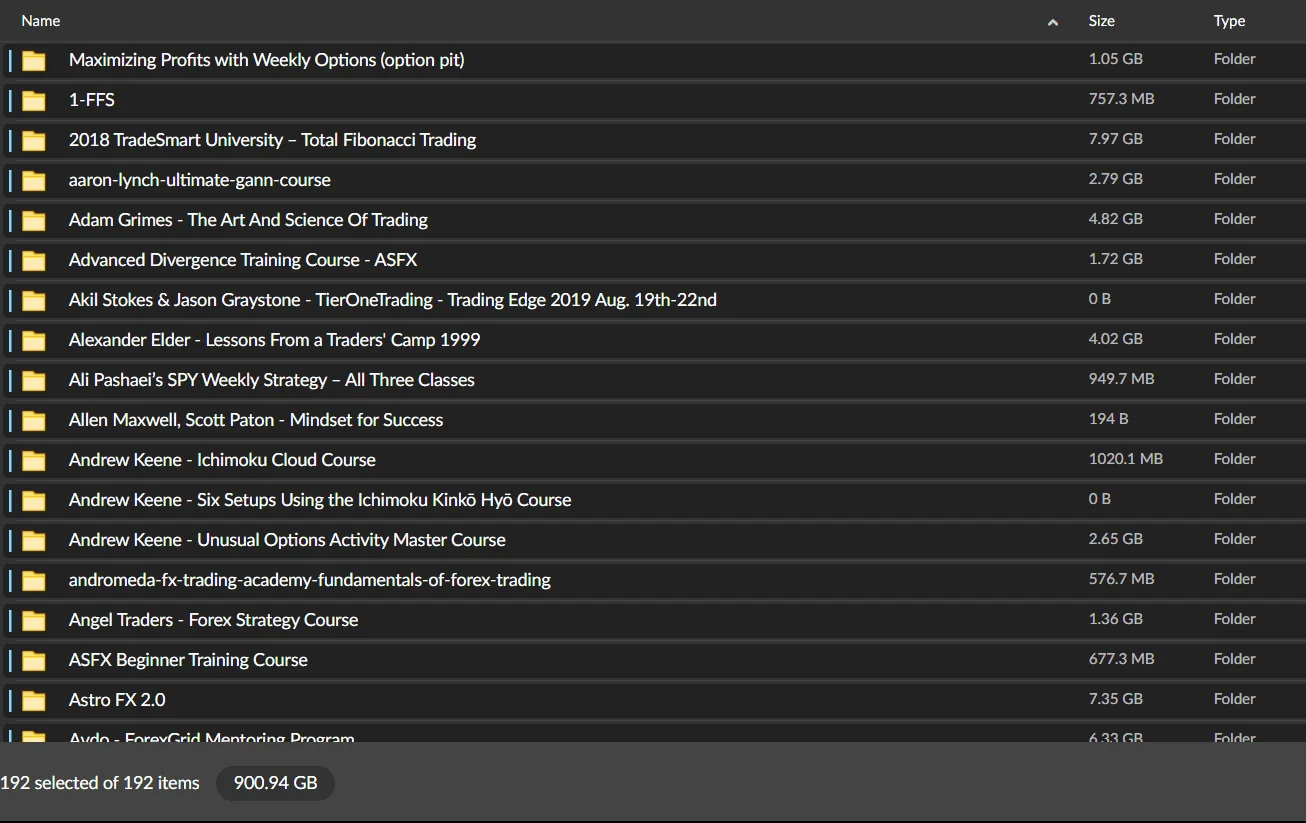Open 'Alexander Elder - Lessons From a Traders' Camp 1999'
Image resolution: width=1306 pixels, height=823 pixels.
point(275,340)
